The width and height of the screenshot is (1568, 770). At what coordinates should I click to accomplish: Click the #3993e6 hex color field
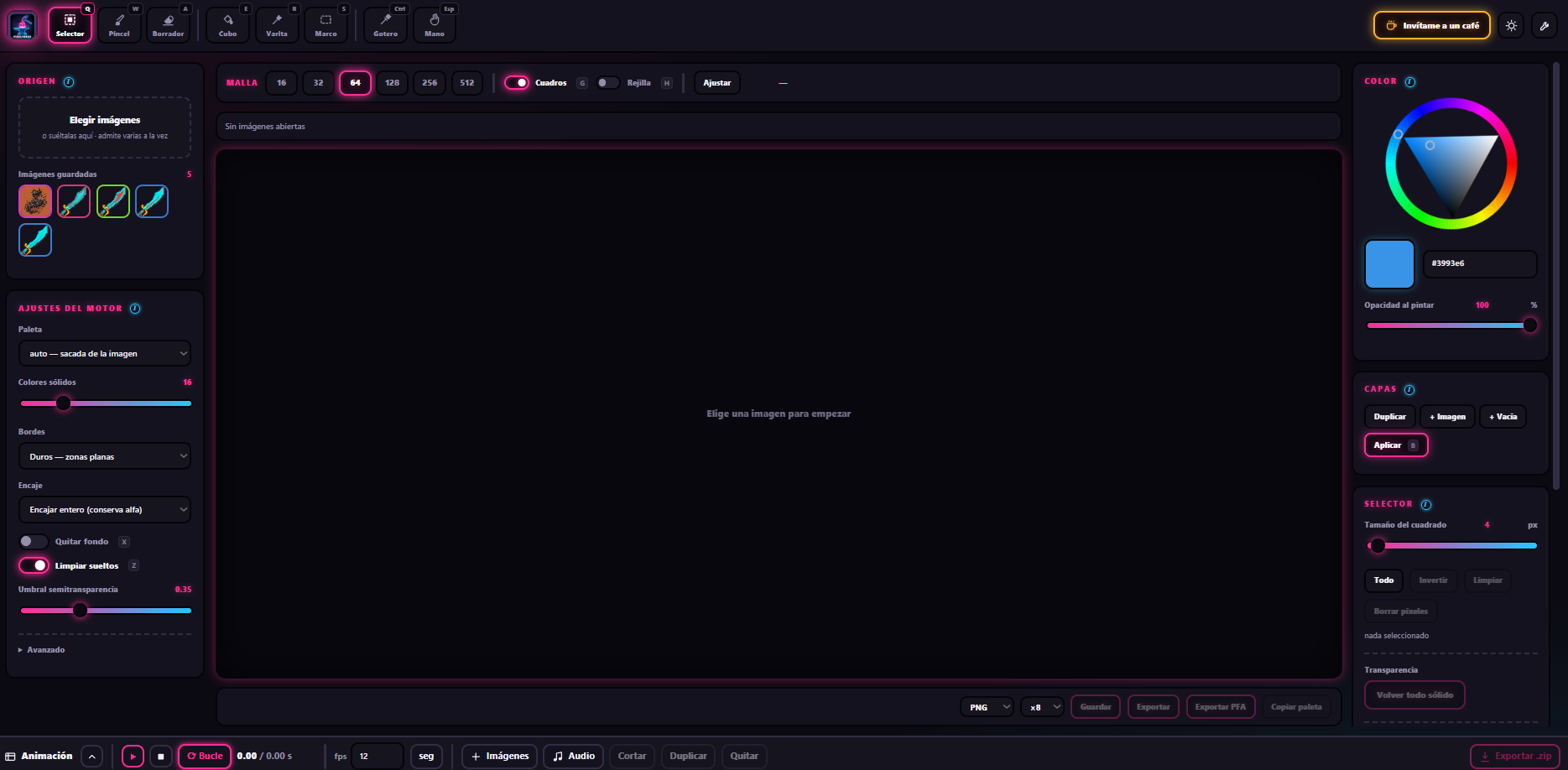[1480, 263]
